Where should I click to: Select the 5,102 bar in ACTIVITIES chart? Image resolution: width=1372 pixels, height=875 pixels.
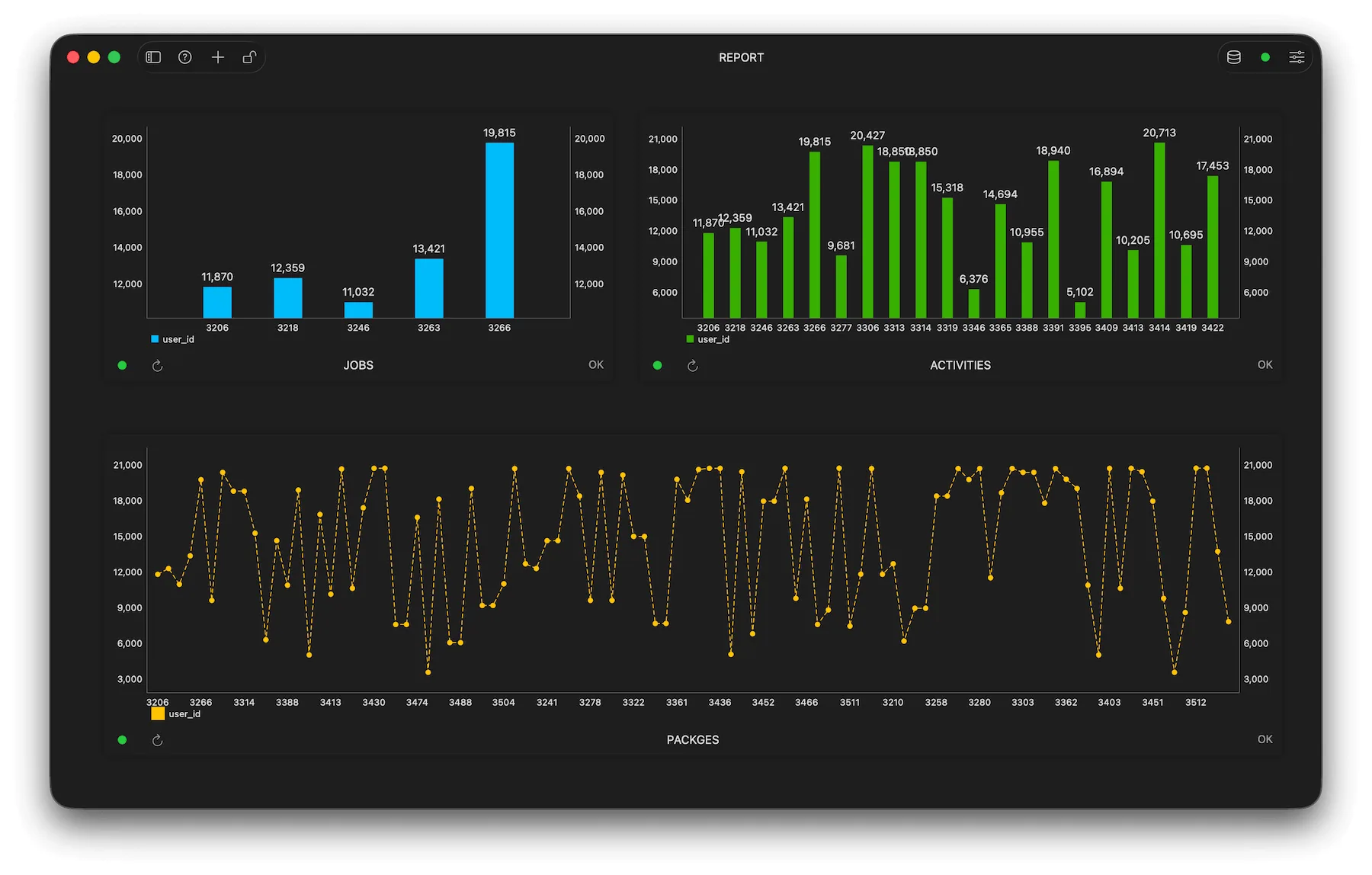click(x=1080, y=310)
